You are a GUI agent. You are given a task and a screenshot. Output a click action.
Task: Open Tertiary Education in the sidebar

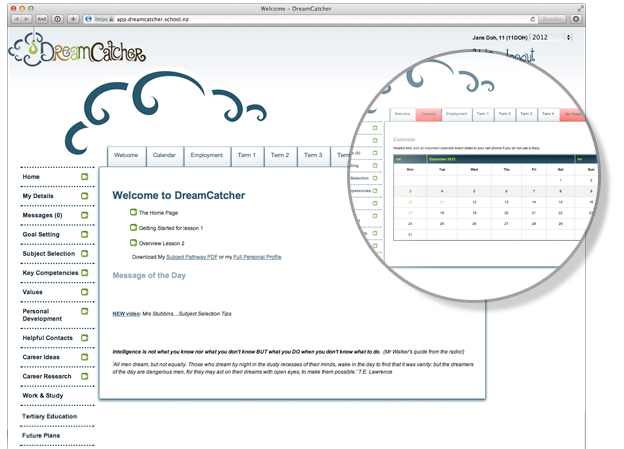(49, 416)
